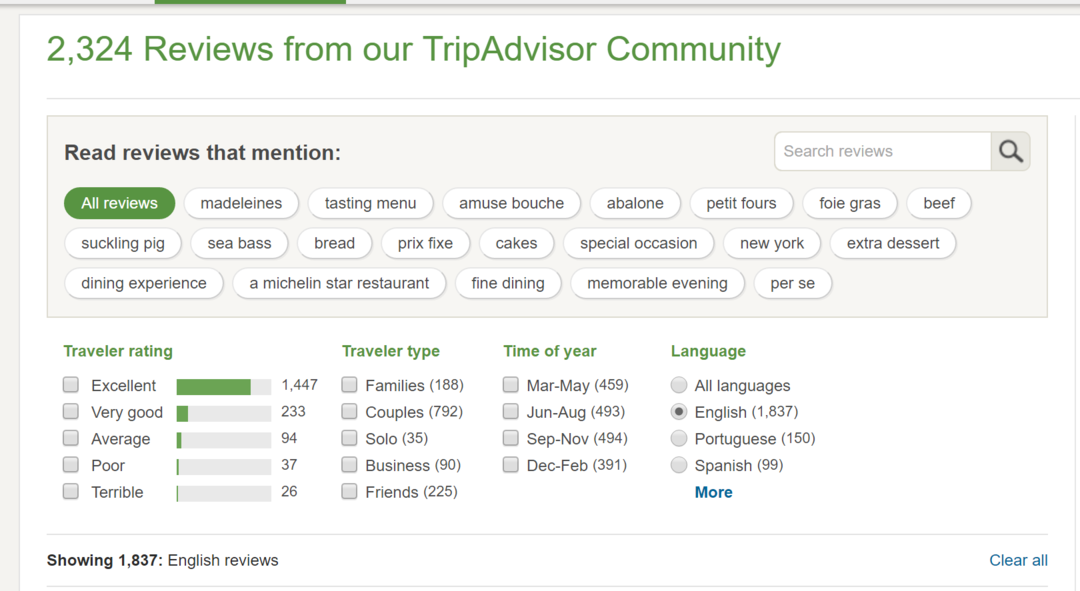
Task: Filter reviews mentioning cakes
Action: 517,243
